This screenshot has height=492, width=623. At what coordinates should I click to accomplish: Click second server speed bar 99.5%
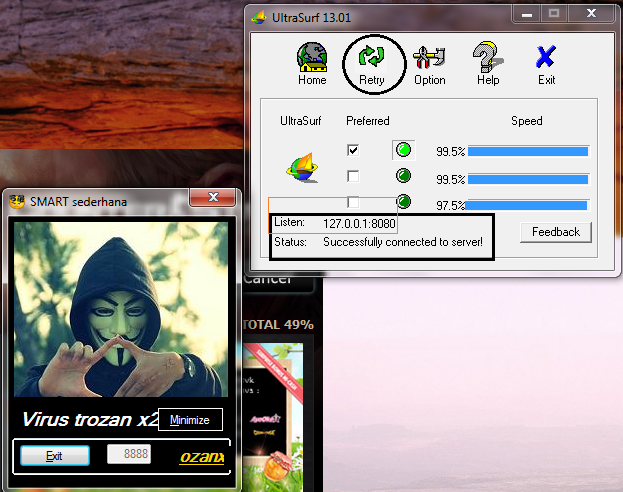[x=528, y=179]
